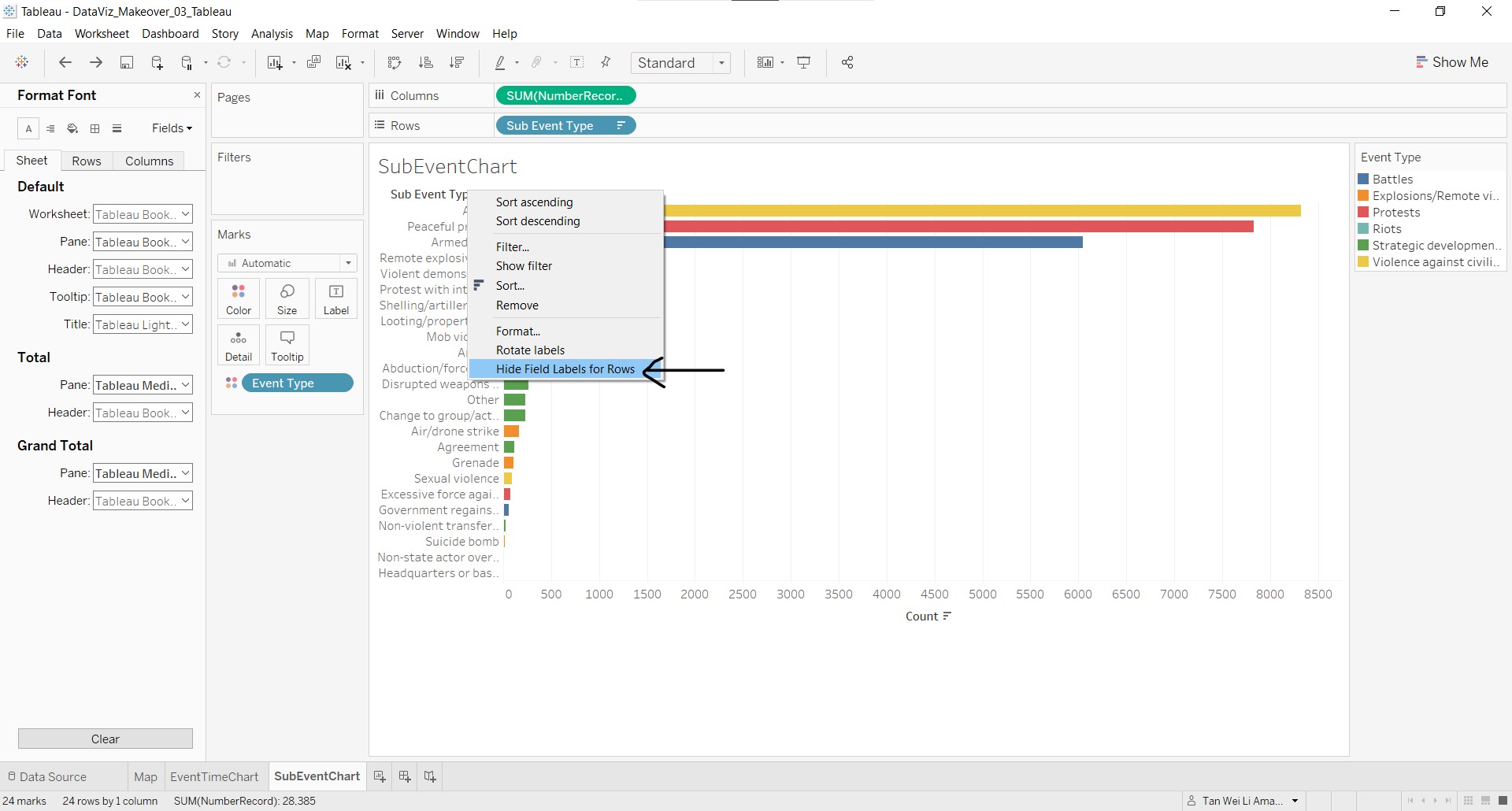Click the blue Battles legend swatch
Image resolution: width=1512 pixels, height=811 pixels.
tap(1363, 180)
